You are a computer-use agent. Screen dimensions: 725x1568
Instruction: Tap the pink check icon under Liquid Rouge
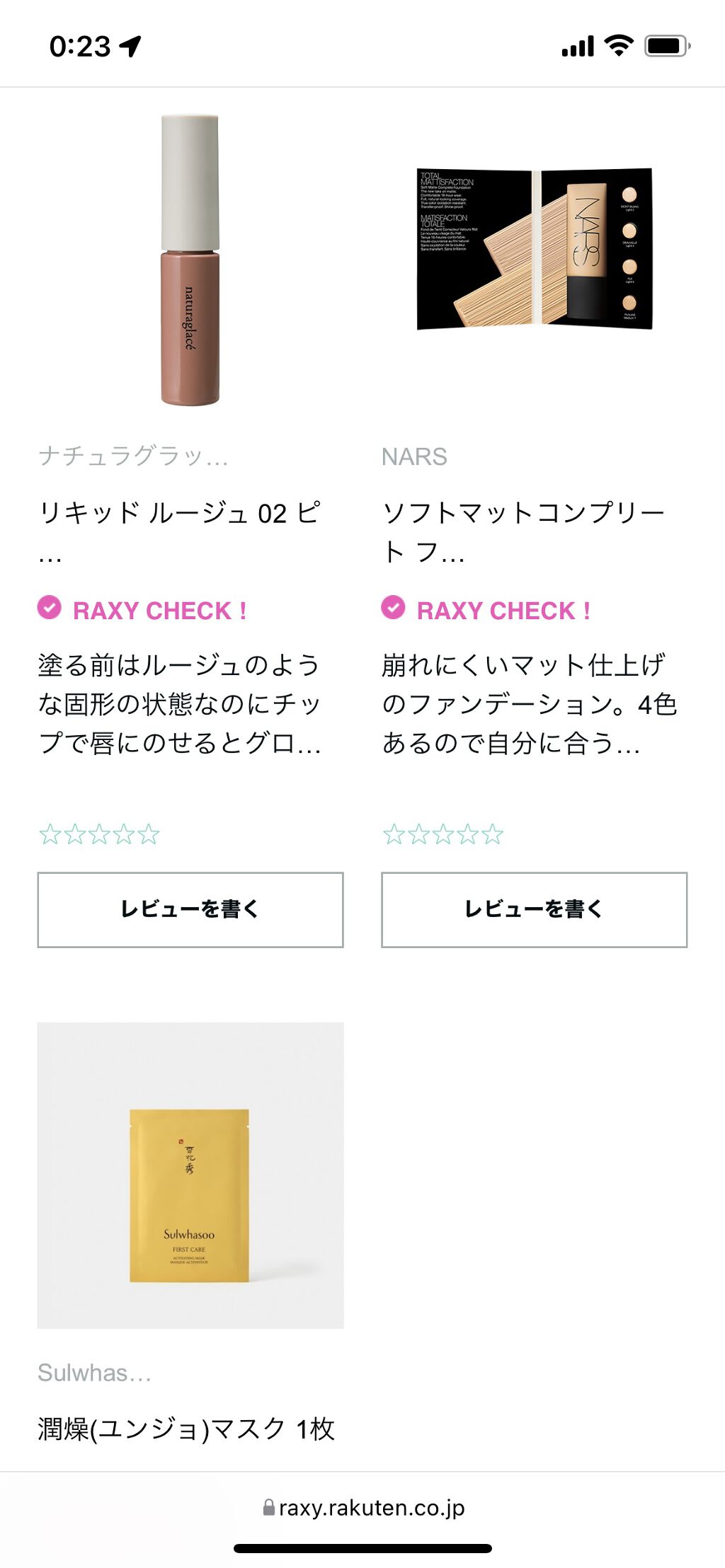click(50, 608)
